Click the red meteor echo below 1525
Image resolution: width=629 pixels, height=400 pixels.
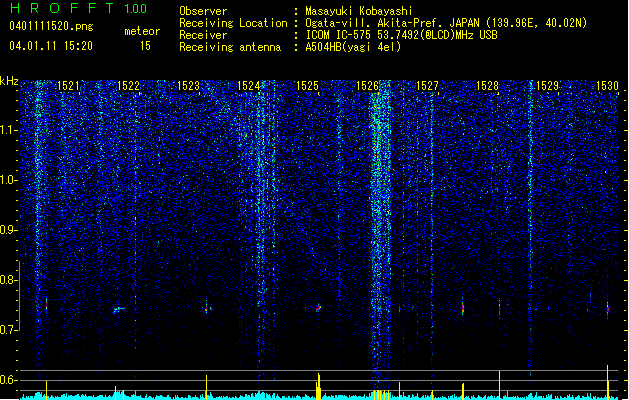click(x=319, y=308)
